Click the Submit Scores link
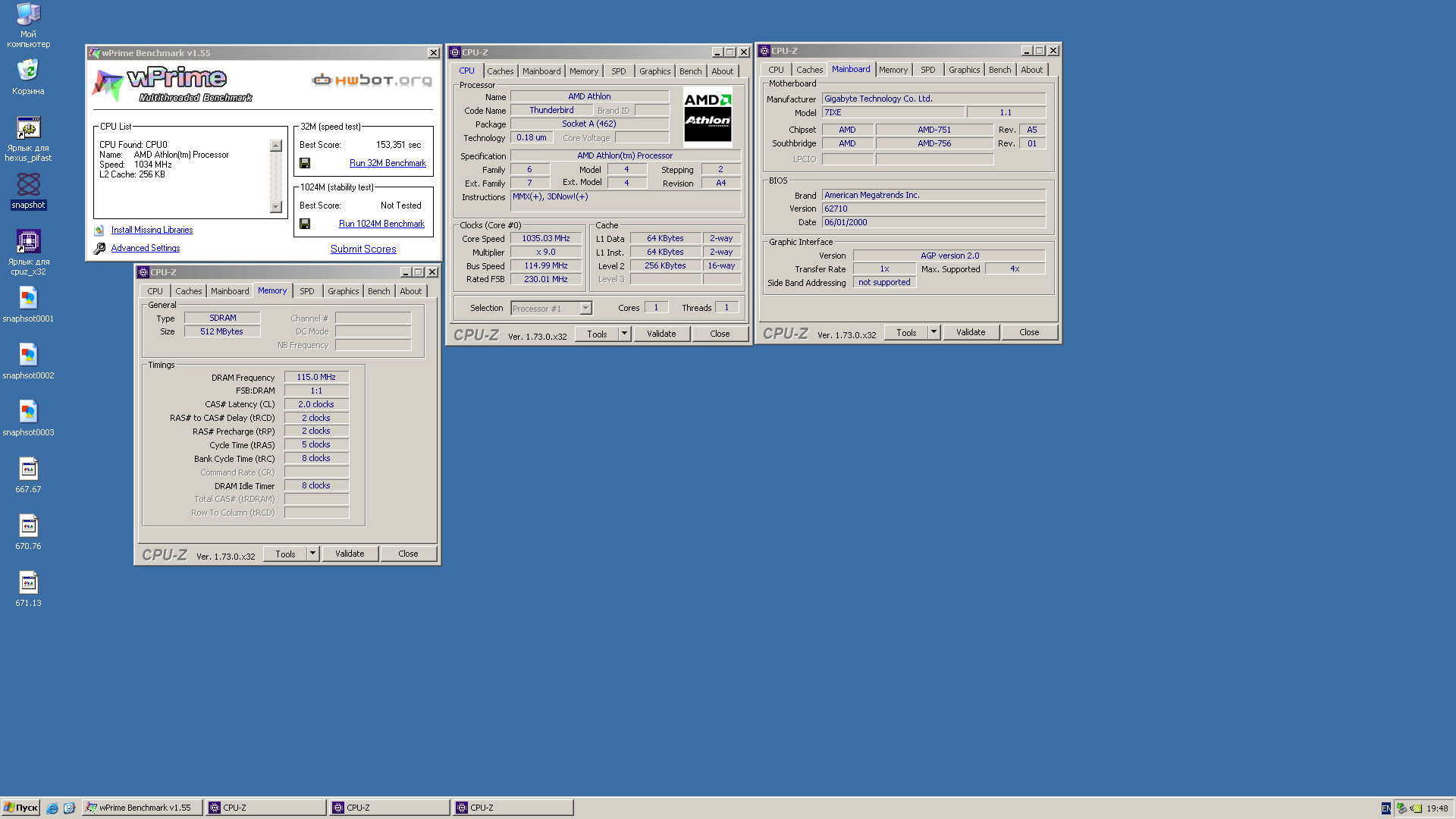 [x=363, y=249]
